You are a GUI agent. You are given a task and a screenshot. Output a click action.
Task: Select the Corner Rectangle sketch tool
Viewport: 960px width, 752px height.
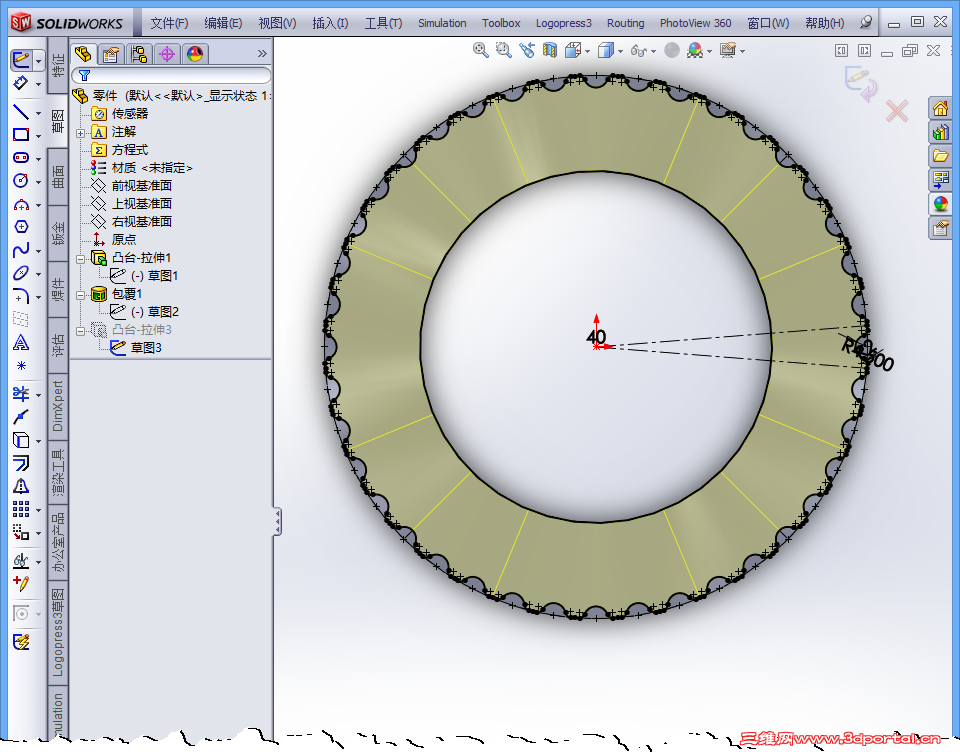[21, 135]
